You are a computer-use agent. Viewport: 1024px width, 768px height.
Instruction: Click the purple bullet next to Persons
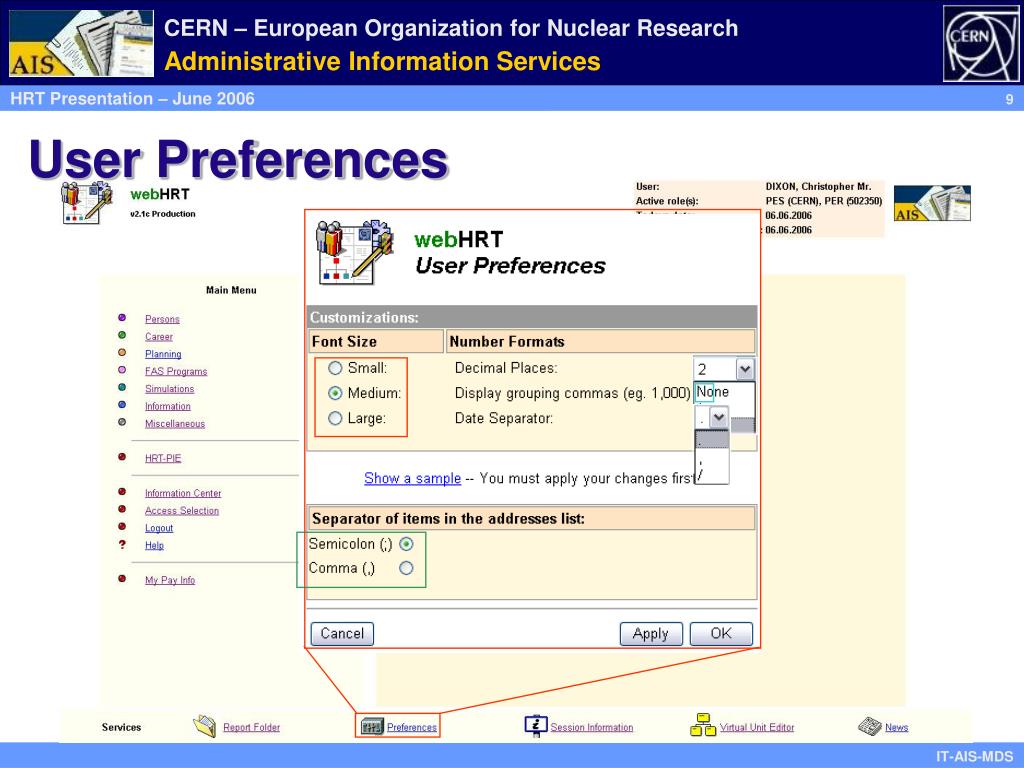(x=122, y=318)
